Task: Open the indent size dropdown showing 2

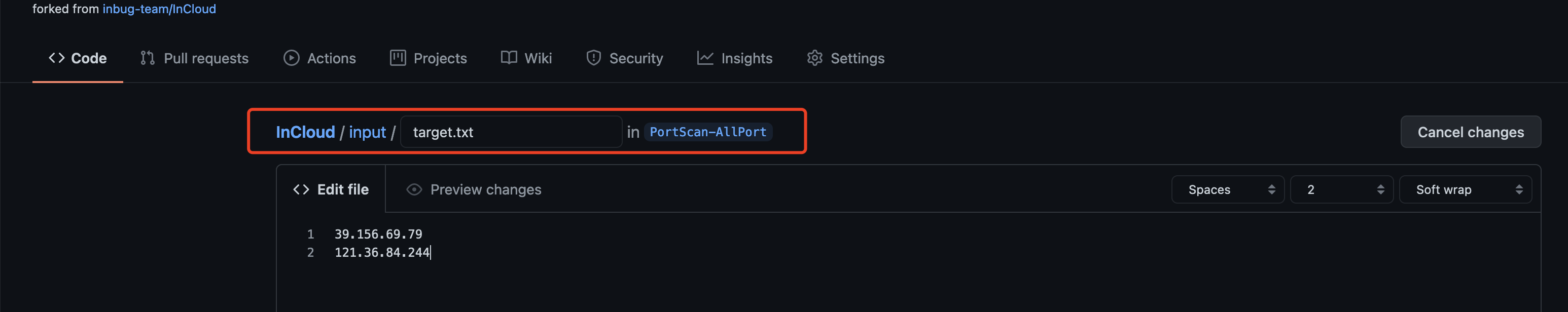Action: coord(1341,190)
